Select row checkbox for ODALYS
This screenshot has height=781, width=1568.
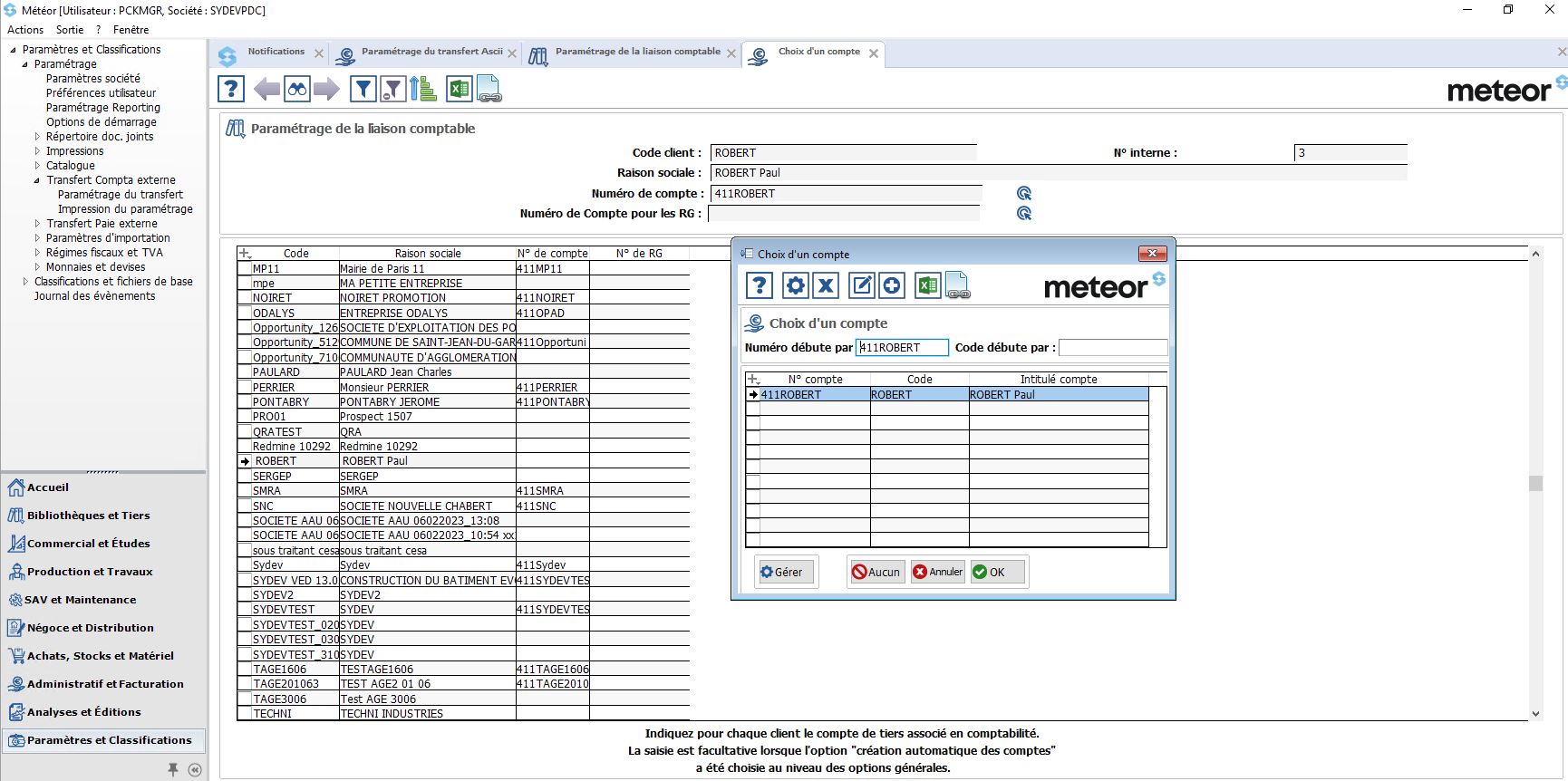point(245,313)
